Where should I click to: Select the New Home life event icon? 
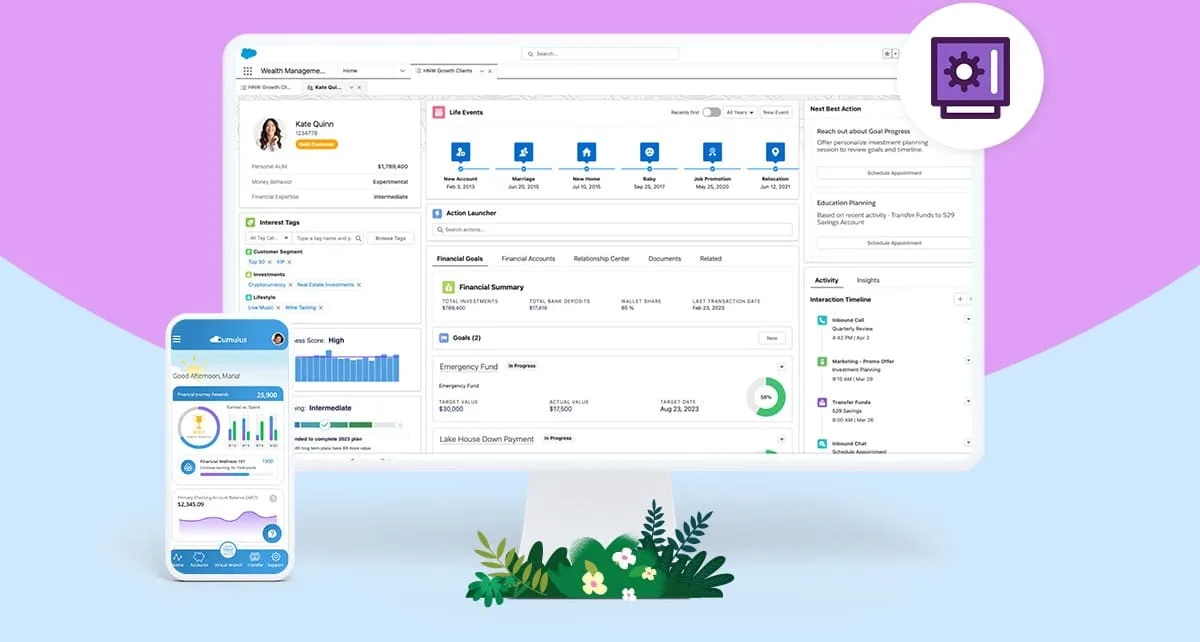point(587,152)
